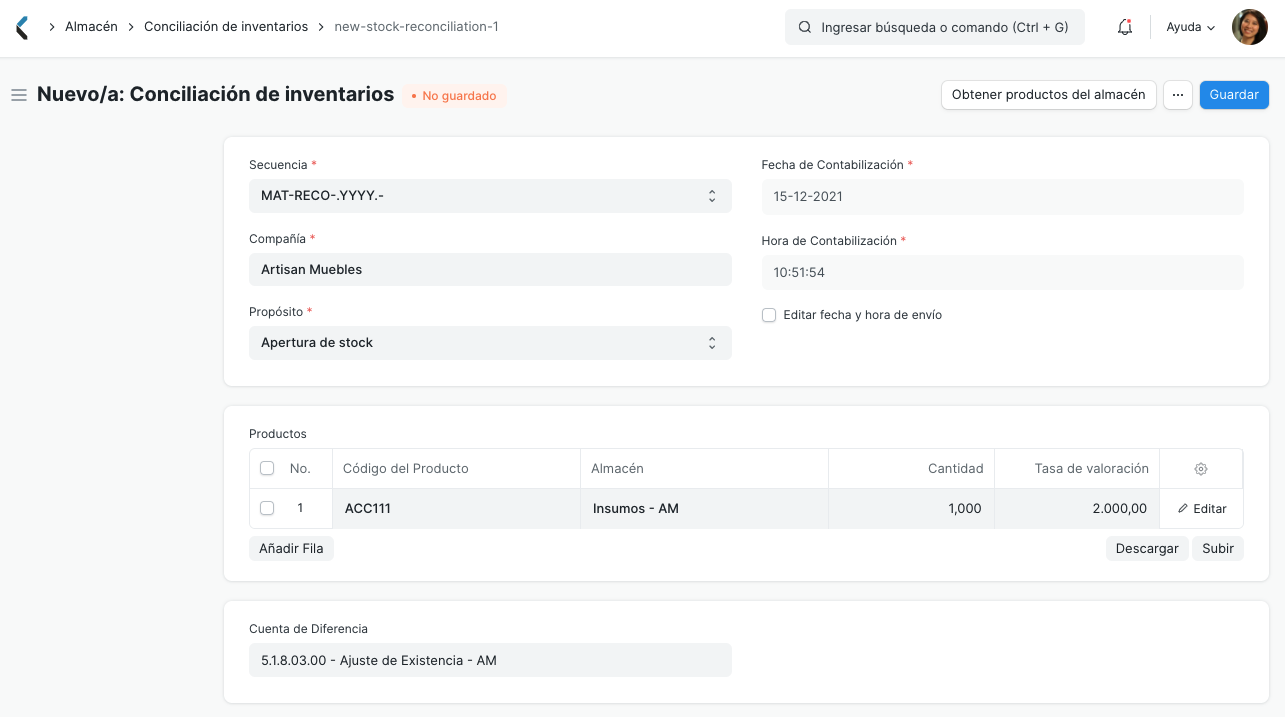This screenshot has height=717, width=1285.
Task: Click the search magnifier icon
Action: pyautogui.click(x=805, y=28)
